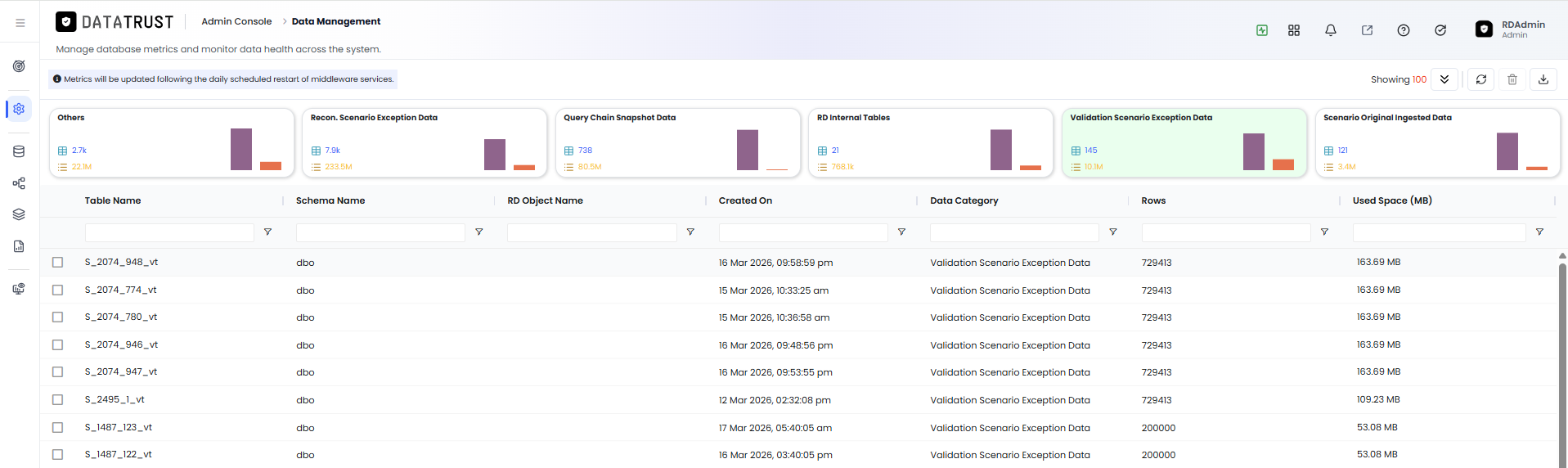
Task: Select RD Internal Tables card
Action: [x=931, y=142]
